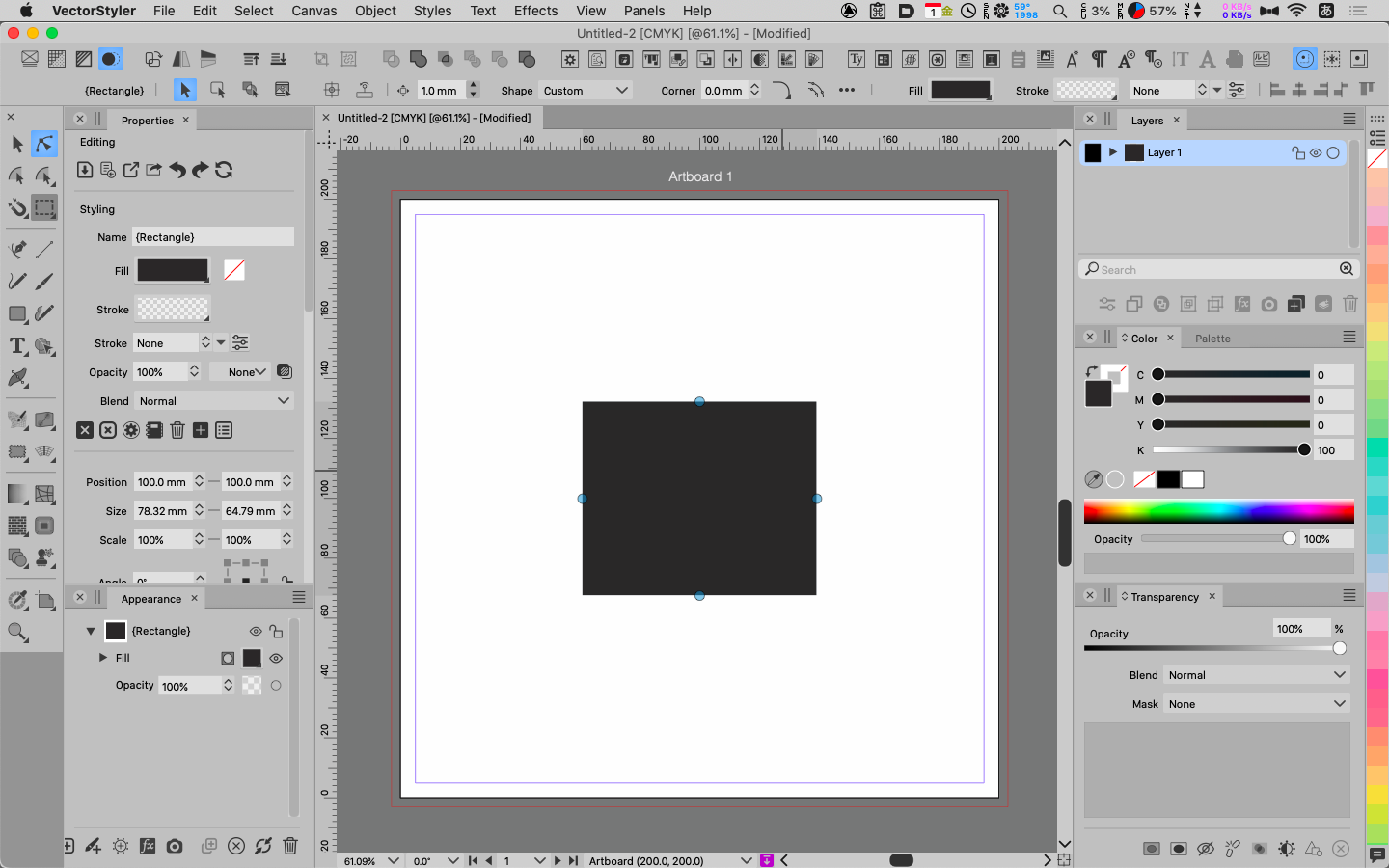Choose the Pen tool in the toolbox
This screenshot has height=868, width=1389.
click(17, 249)
